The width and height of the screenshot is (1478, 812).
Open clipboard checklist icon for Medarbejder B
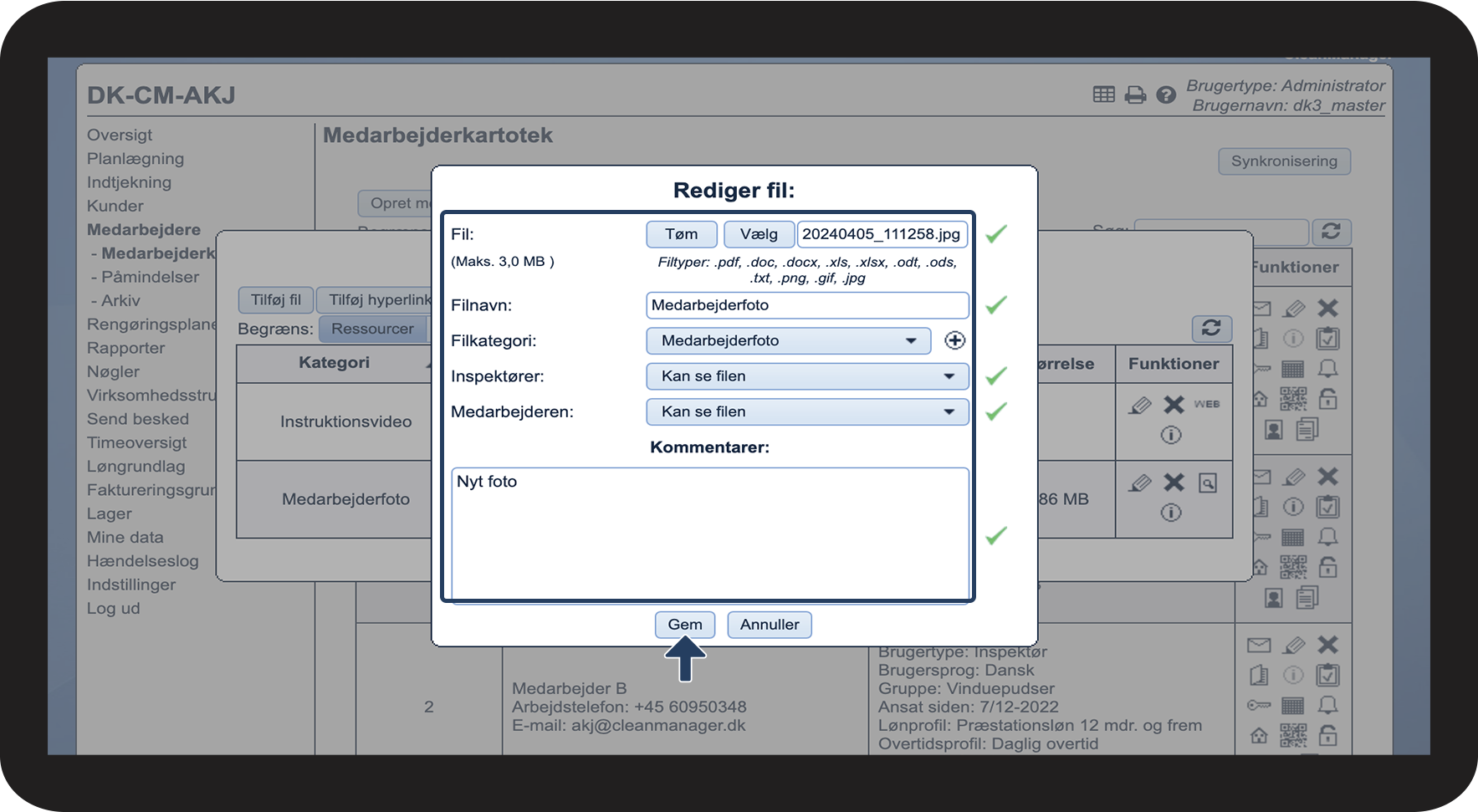(1327, 675)
